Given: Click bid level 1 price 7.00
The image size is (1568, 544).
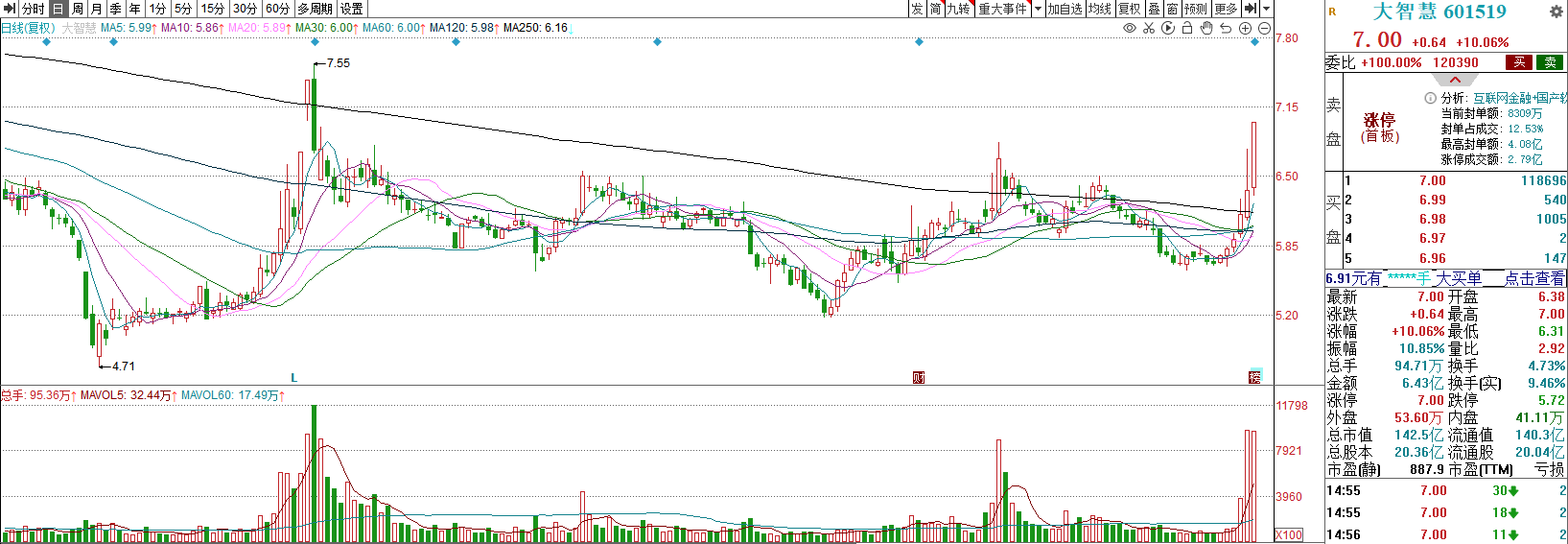Looking at the screenshot, I should click(x=1432, y=180).
